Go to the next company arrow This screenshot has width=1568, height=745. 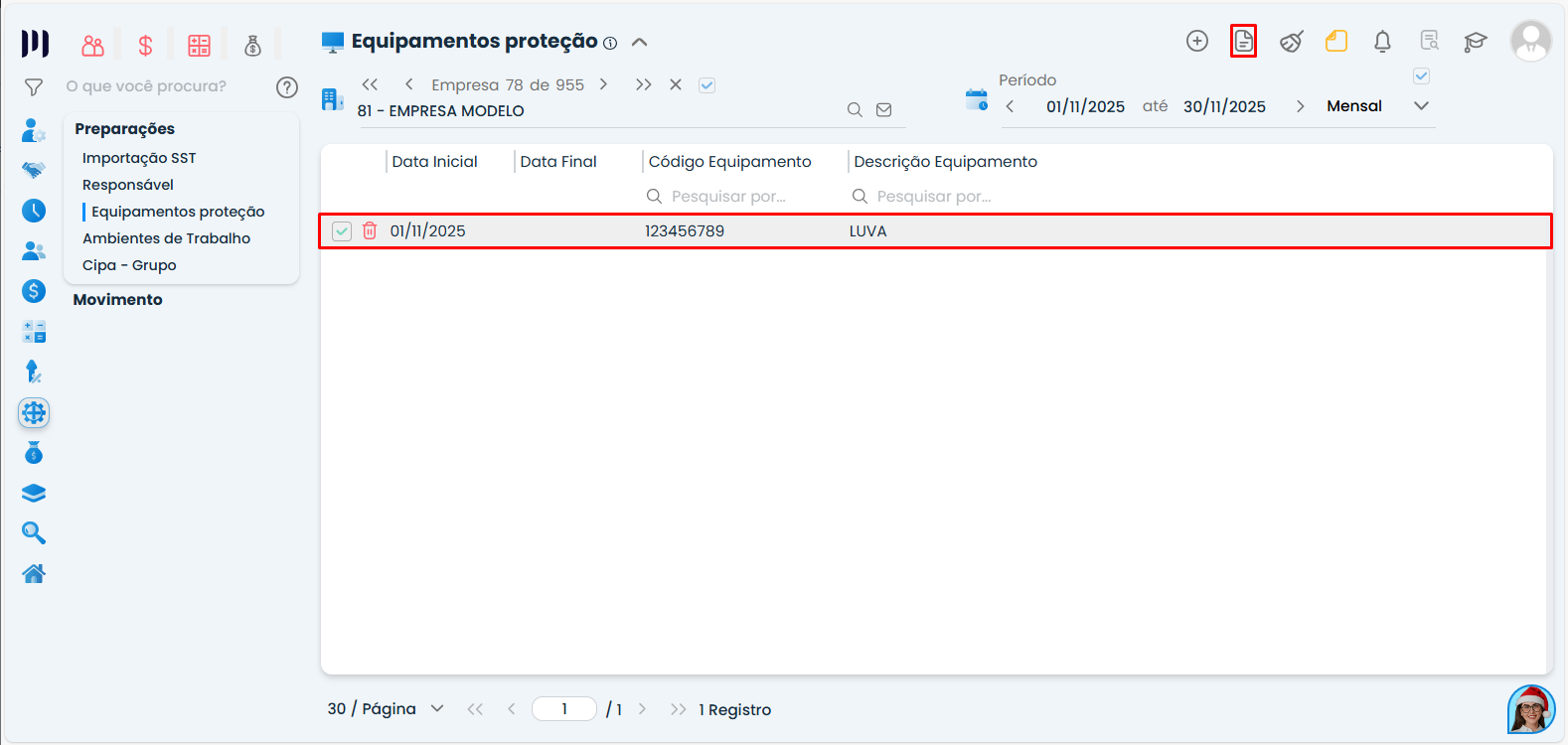point(603,84)
